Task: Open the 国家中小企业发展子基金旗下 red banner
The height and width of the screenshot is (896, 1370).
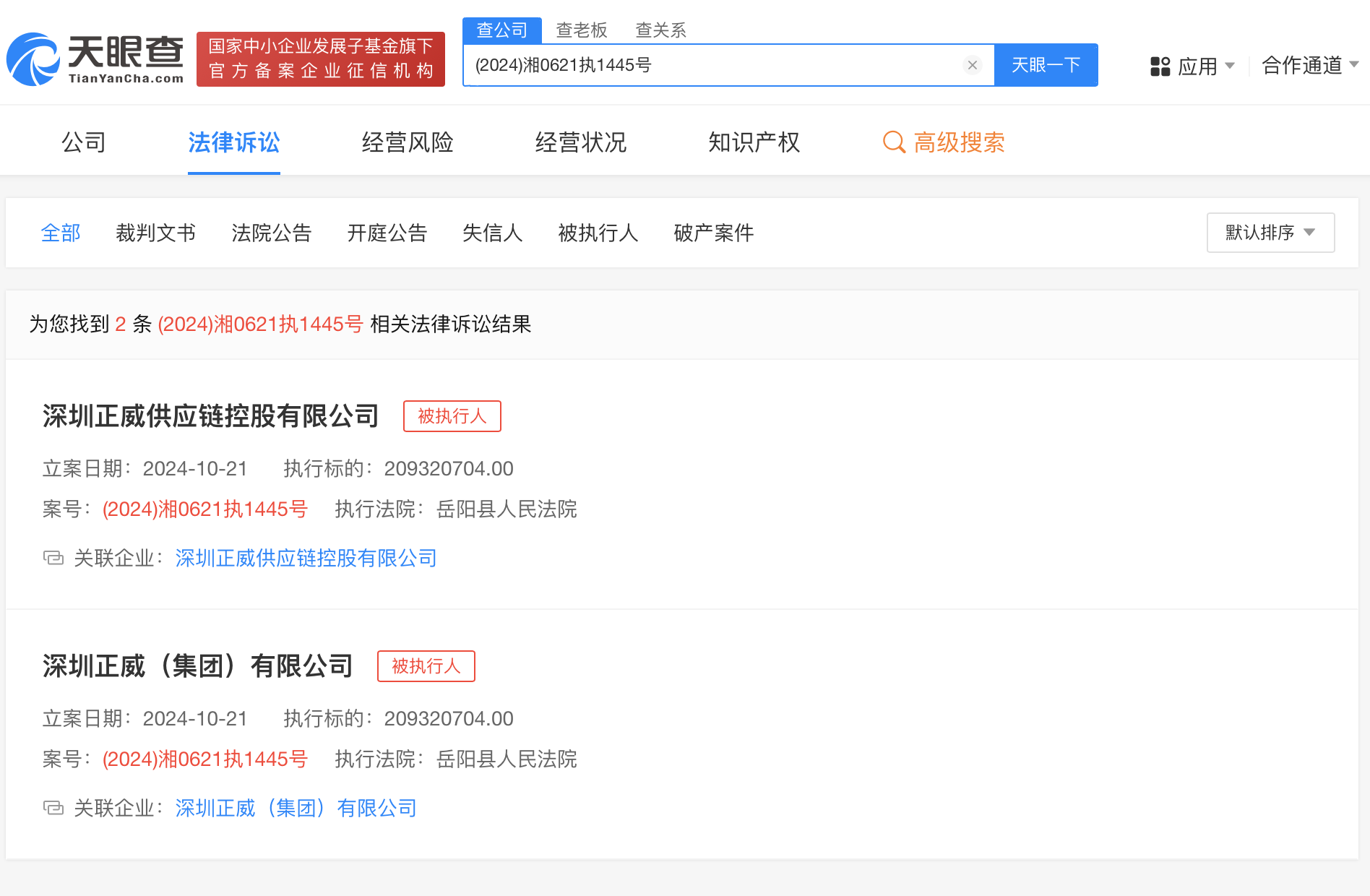Action: (321, 59)
